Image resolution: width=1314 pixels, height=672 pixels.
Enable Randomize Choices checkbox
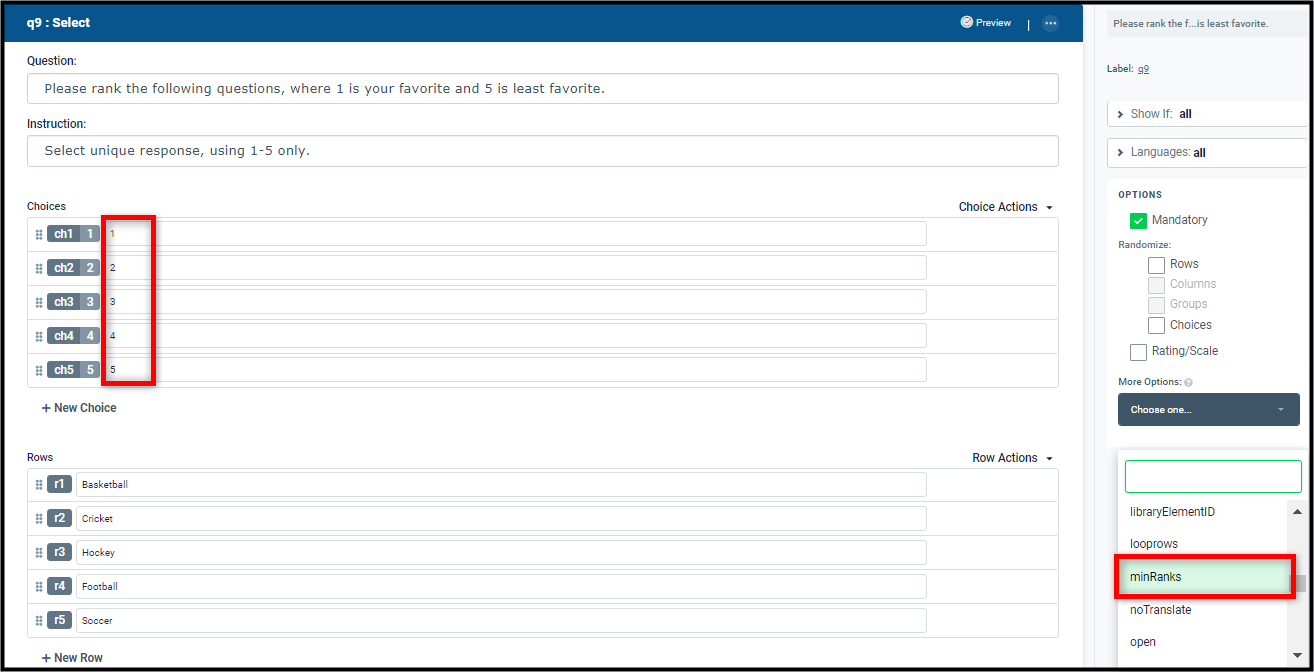click(1156, 325)
